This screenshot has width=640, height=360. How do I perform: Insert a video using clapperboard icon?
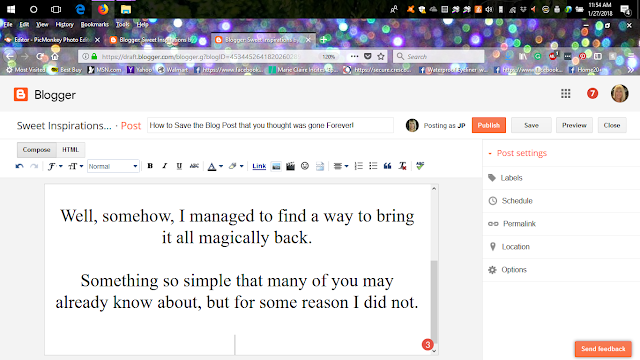[x=290, y=166]
